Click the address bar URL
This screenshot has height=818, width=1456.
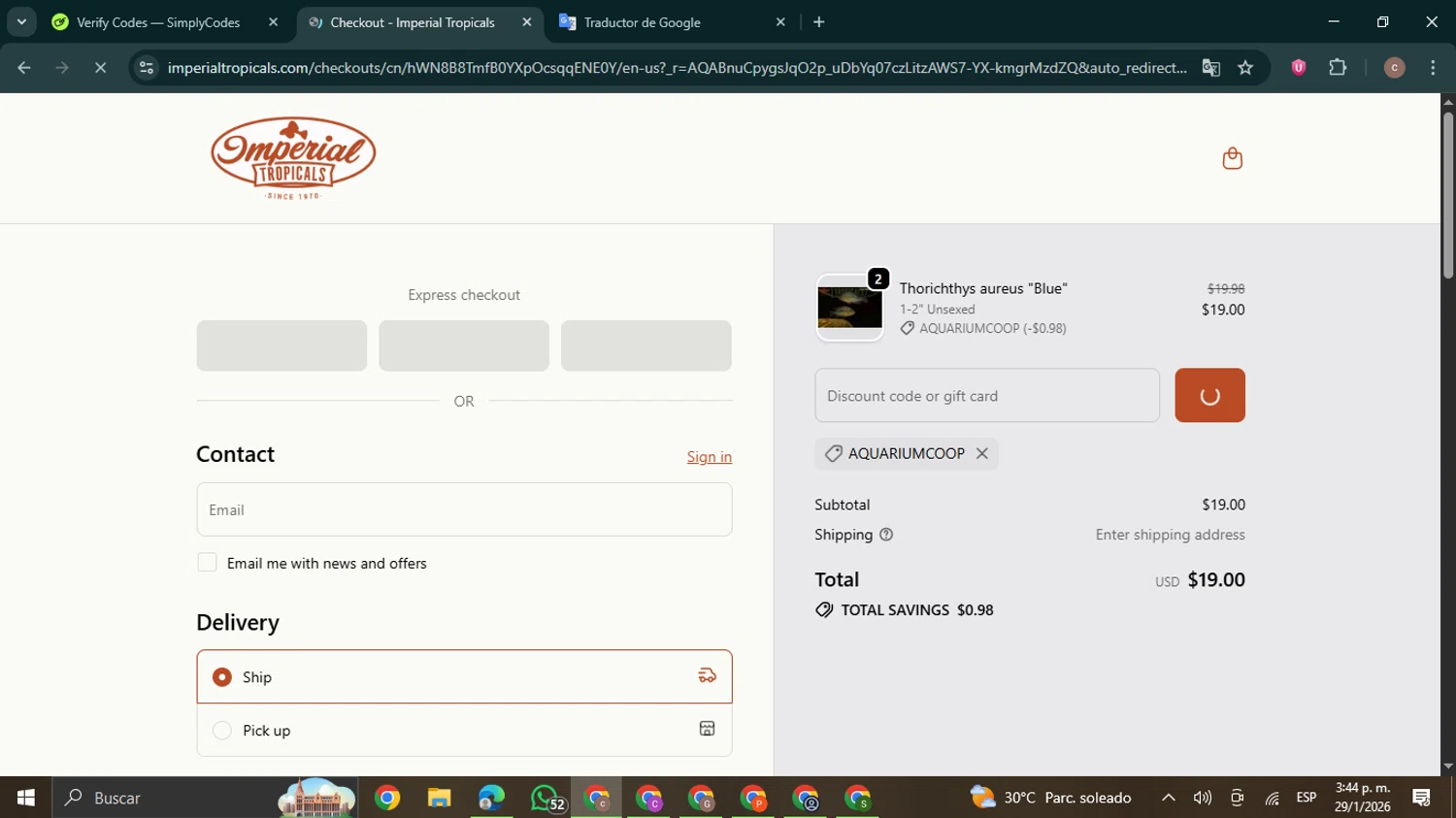tap(677, 68)
